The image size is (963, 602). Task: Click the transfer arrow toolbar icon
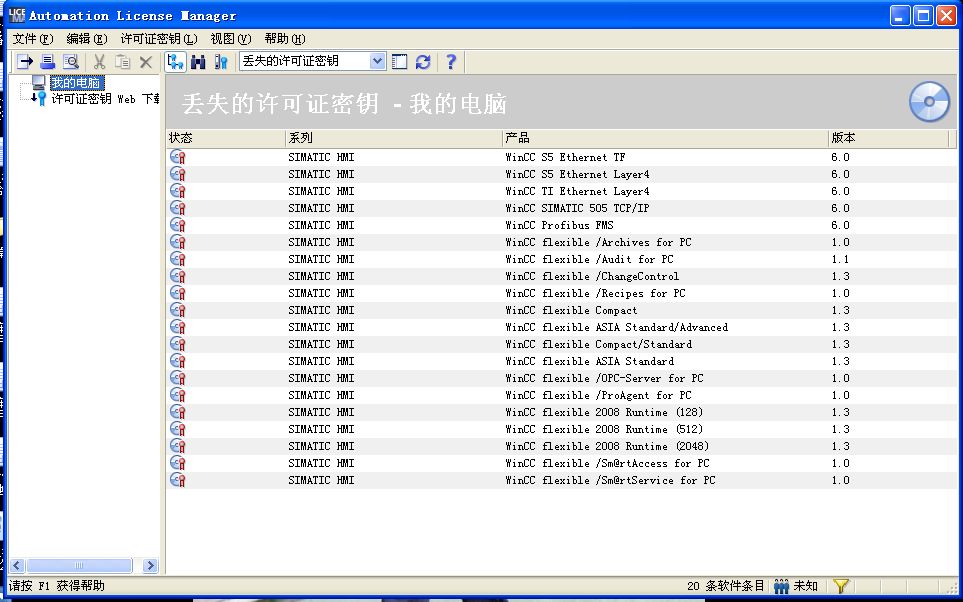coord(25,61)
